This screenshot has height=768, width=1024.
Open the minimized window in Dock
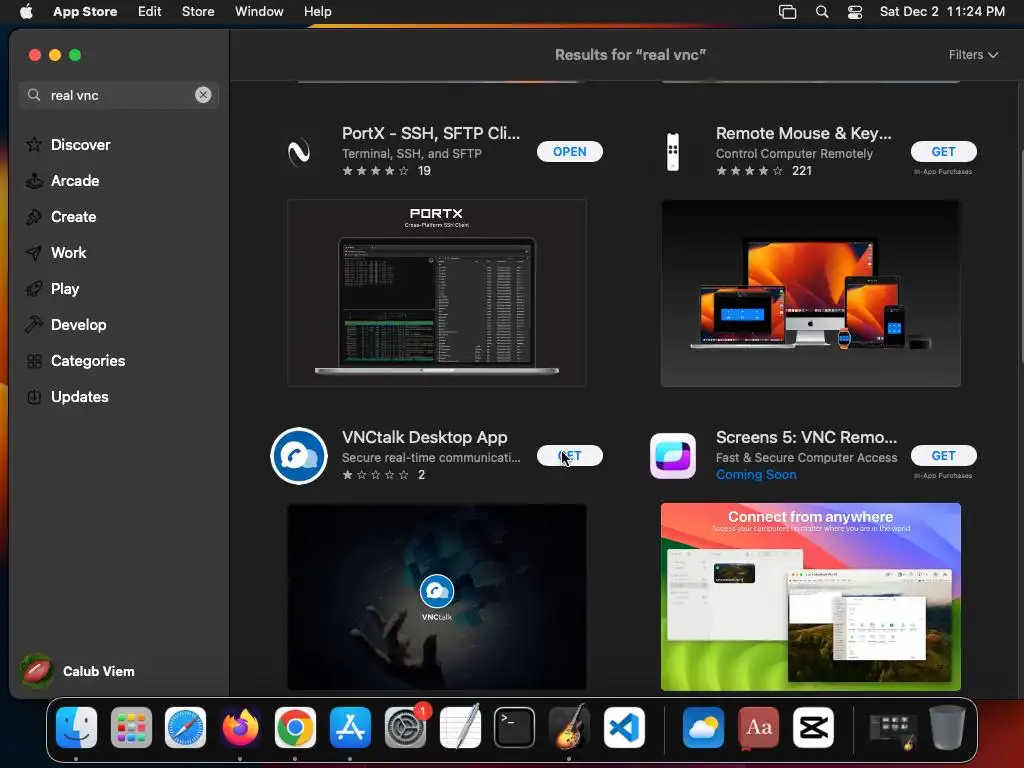pos(892,729)
